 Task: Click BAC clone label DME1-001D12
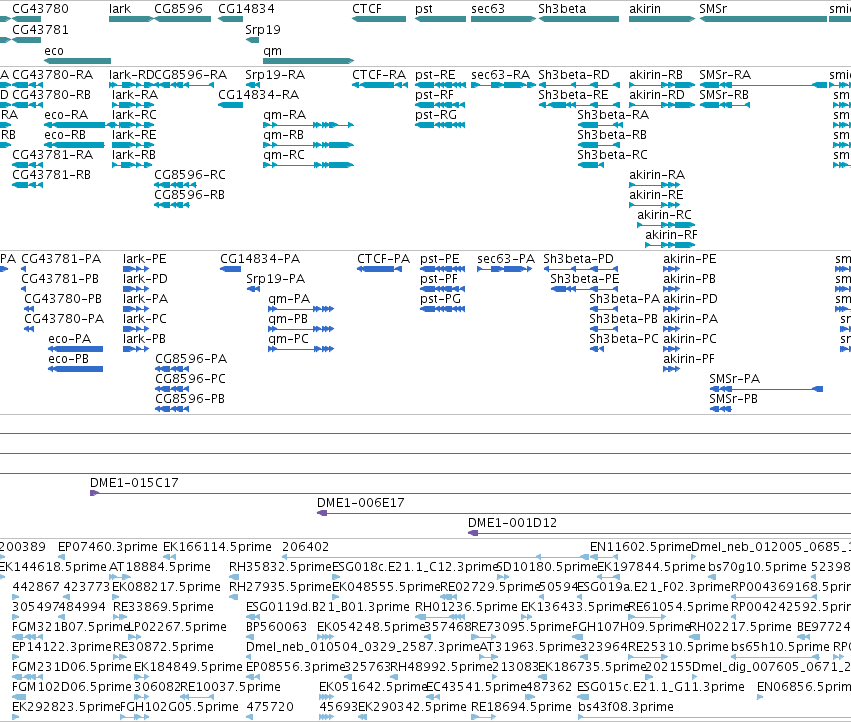coord(512,523)
